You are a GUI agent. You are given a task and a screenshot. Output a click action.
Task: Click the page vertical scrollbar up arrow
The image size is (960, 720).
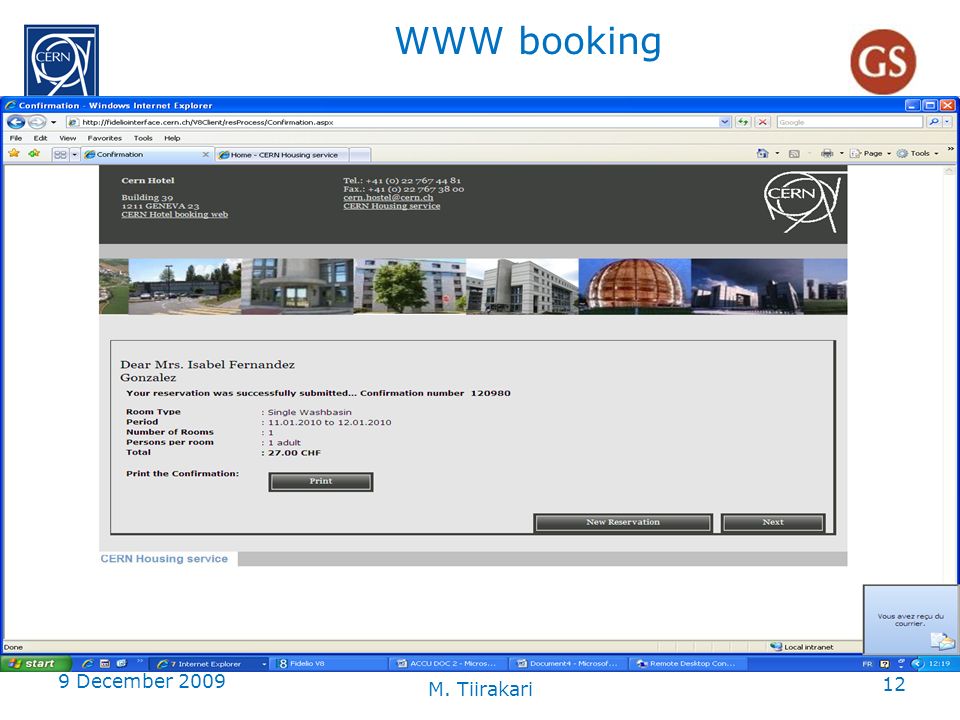coord(950,170)
